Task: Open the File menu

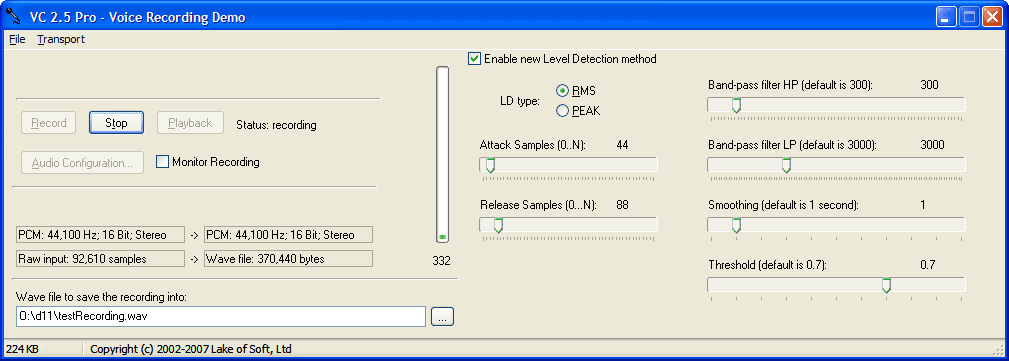Action: pyautogui.click(x=17, y=39)
